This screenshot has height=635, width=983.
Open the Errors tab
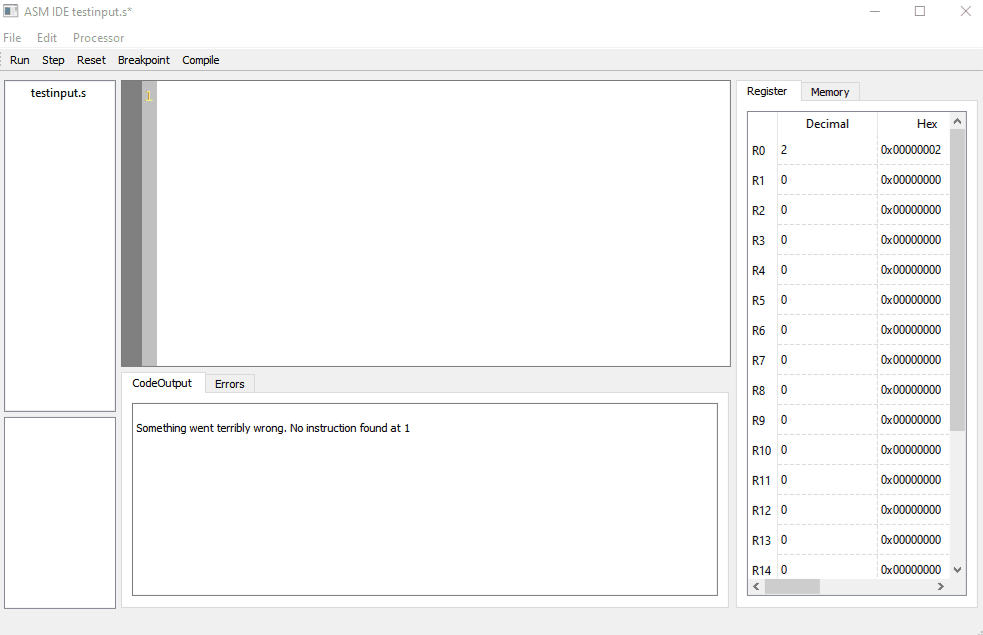click(229, 384)
